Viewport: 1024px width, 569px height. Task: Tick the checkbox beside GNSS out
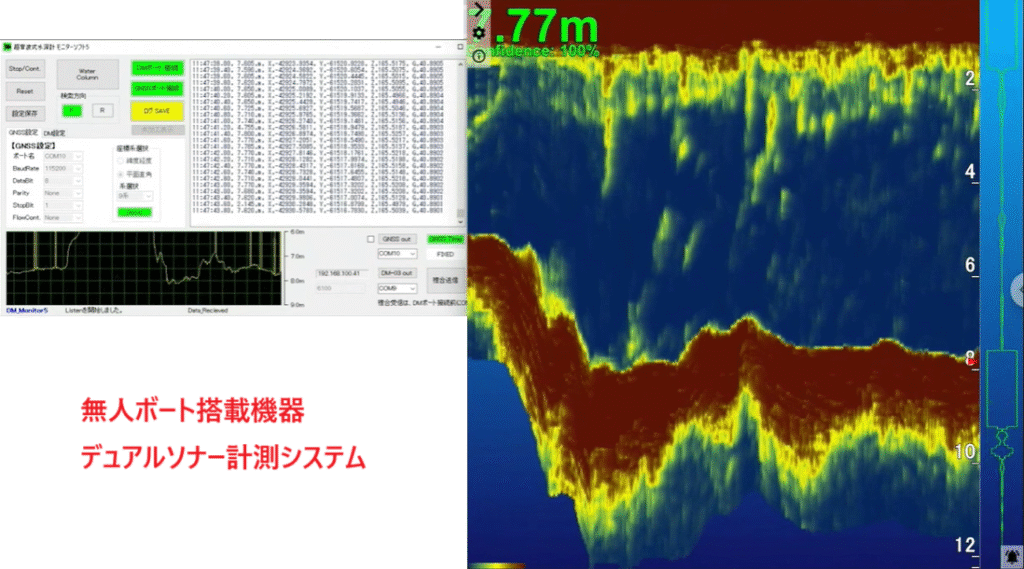(371, 239)
